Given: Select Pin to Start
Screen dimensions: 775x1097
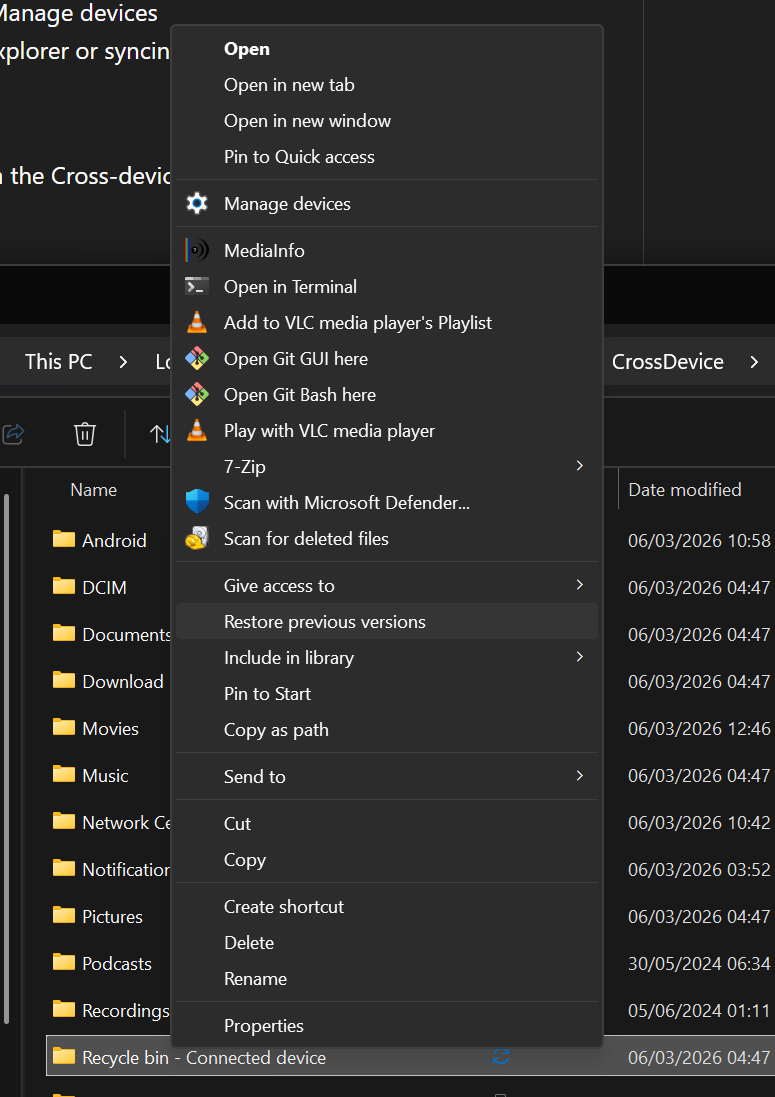Looking at the screenshot, I should (x=387, y=693).
